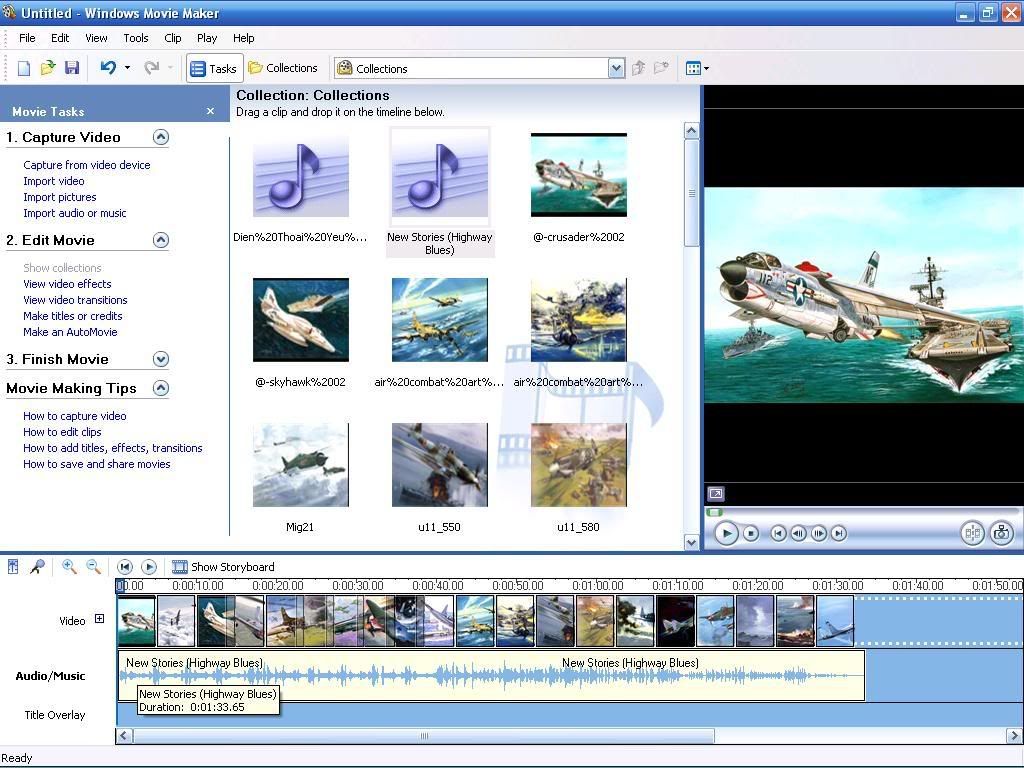Click Import audio or music link
This screenshot has width=1024, height=768.
tap(74, 213)
